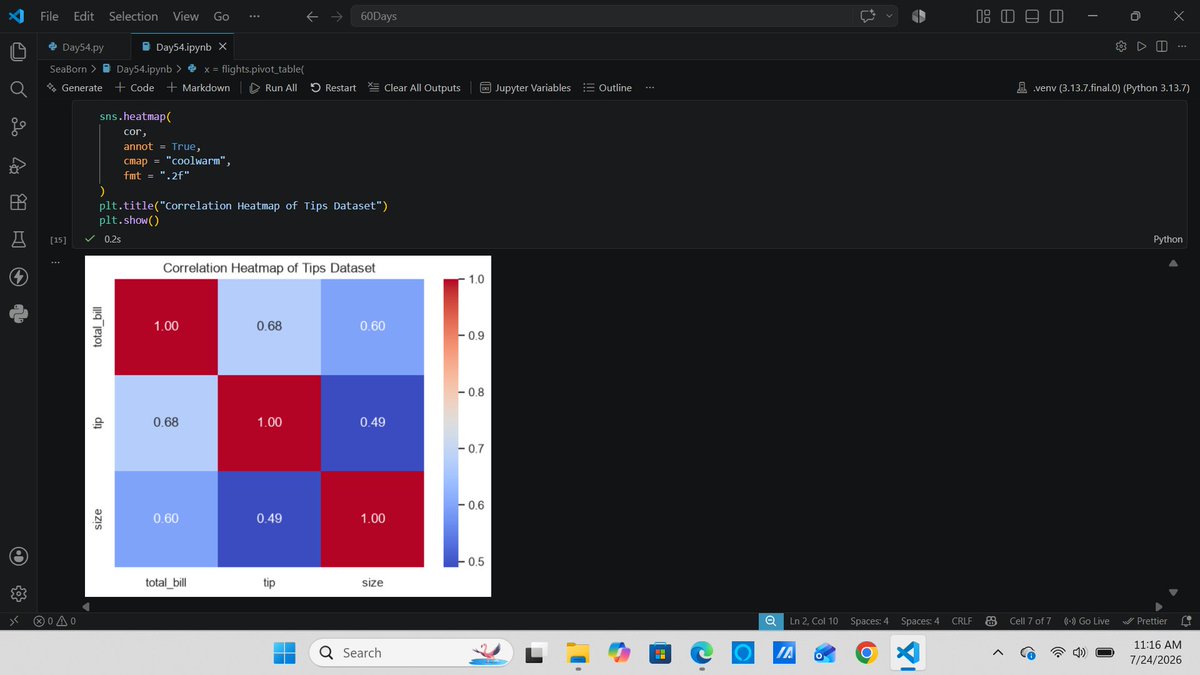Screen dimensions: 1200x675
Task: Go forward in navigation history
Action: tap(337, 16)
